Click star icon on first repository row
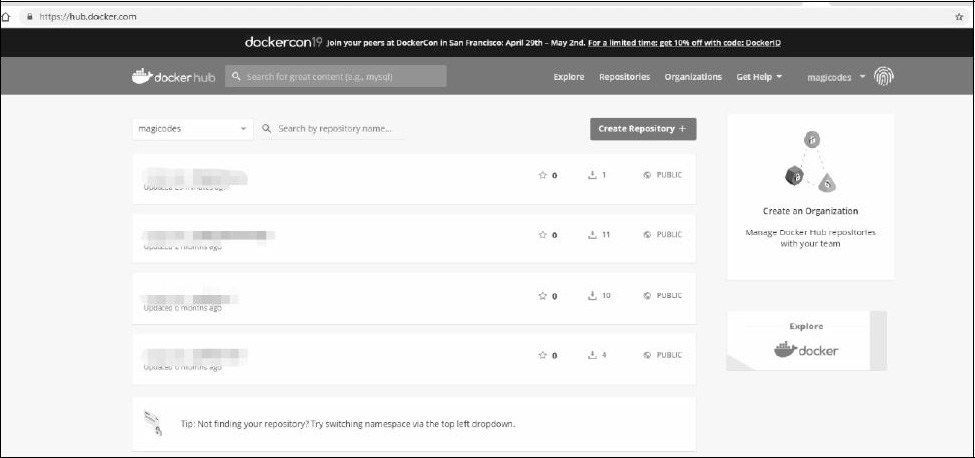 [543, 175]
